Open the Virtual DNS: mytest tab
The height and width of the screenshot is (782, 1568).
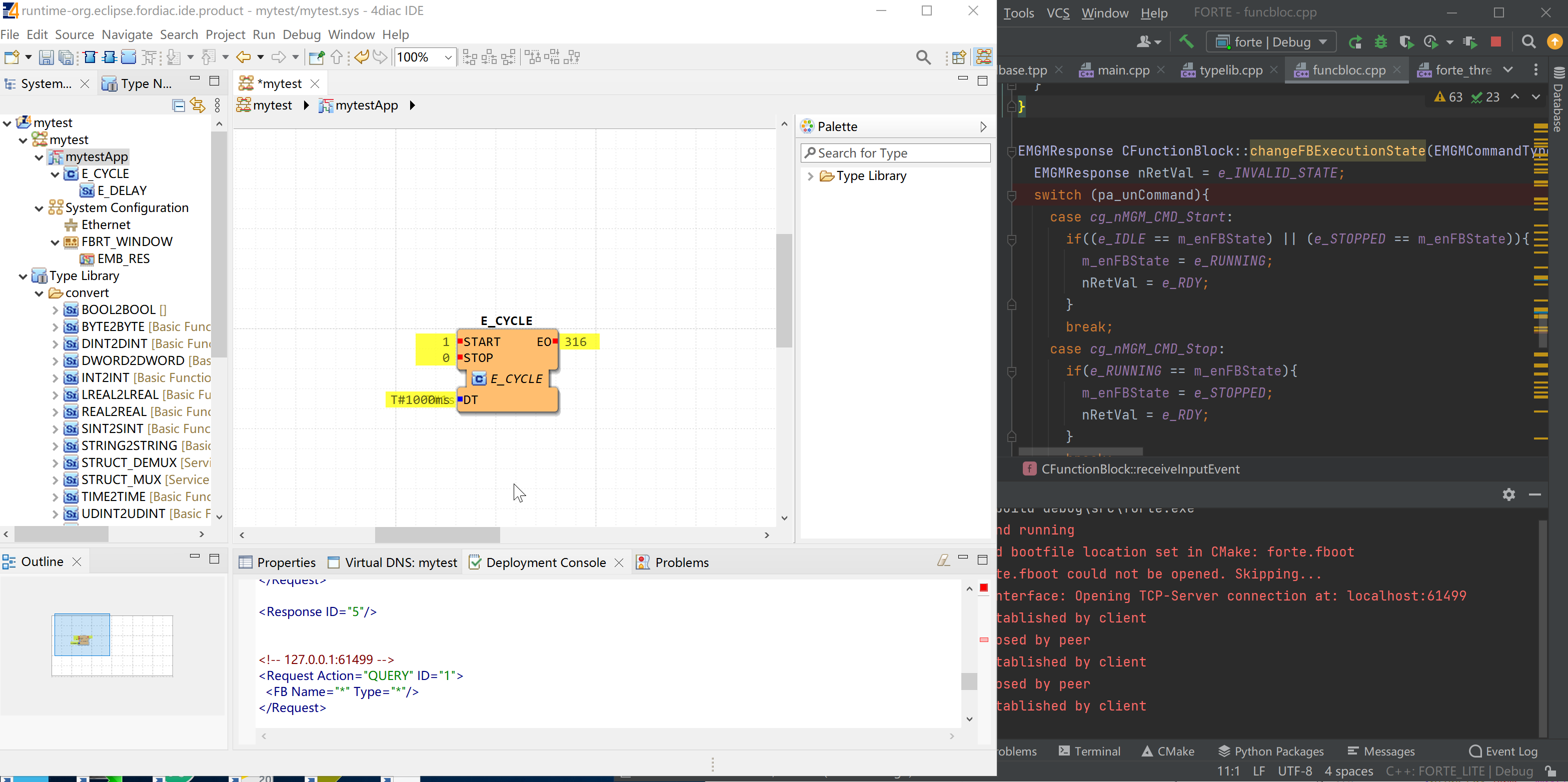pos(393,562)
